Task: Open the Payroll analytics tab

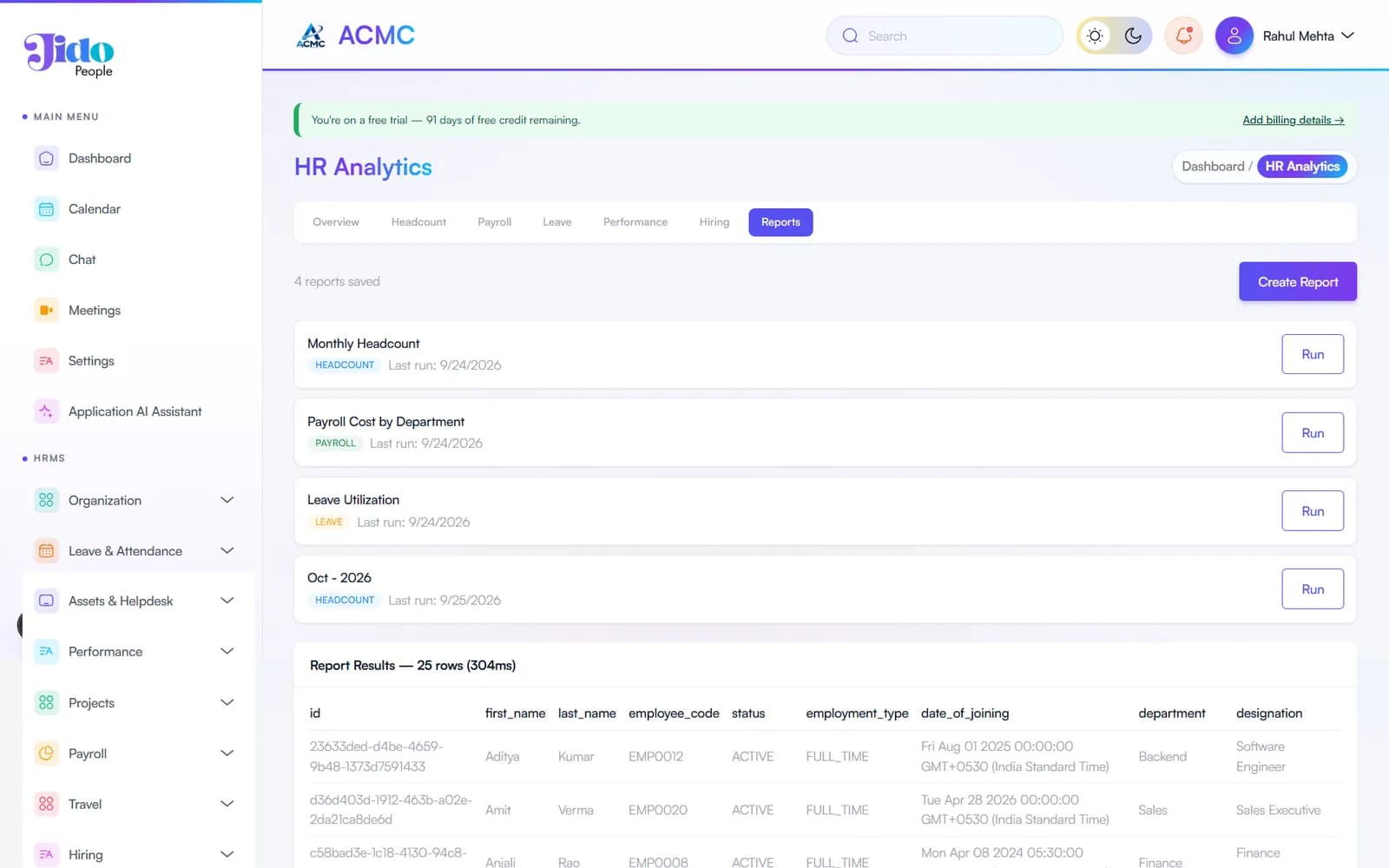Action: pyautogui.click(x=495, y=222)
